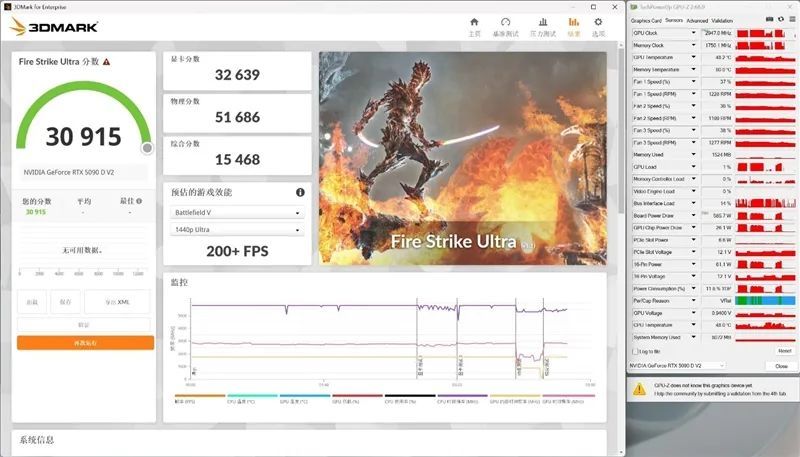Click the overall score 30 915 in gauge

pyautogui.click(x=84, y=137)
